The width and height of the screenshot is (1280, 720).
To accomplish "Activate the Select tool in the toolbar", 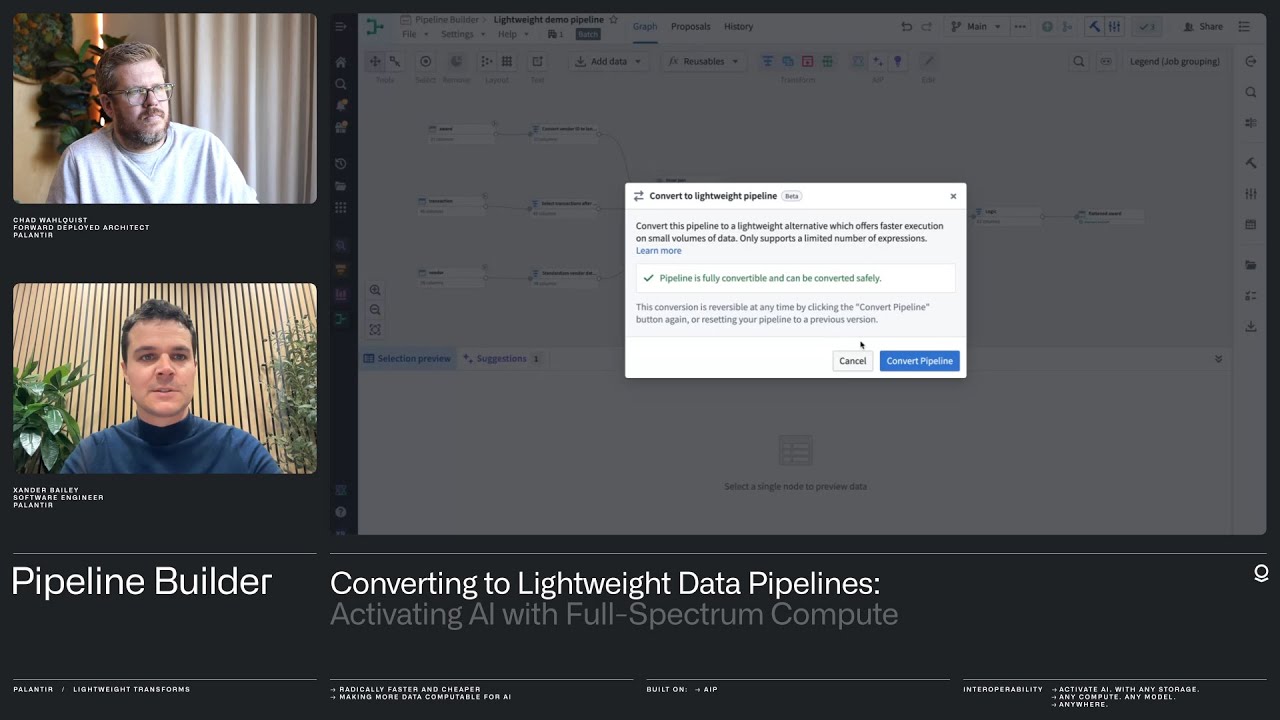I will pyautogui.click(x=425, y=61).
